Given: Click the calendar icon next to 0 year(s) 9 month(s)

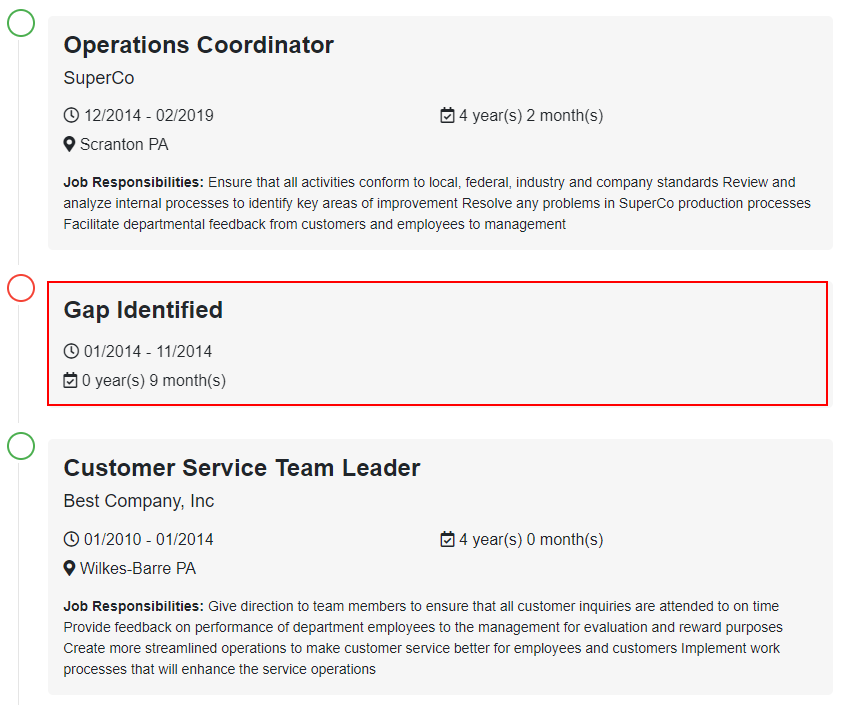Looking at the screenshot, I should 71,380.
